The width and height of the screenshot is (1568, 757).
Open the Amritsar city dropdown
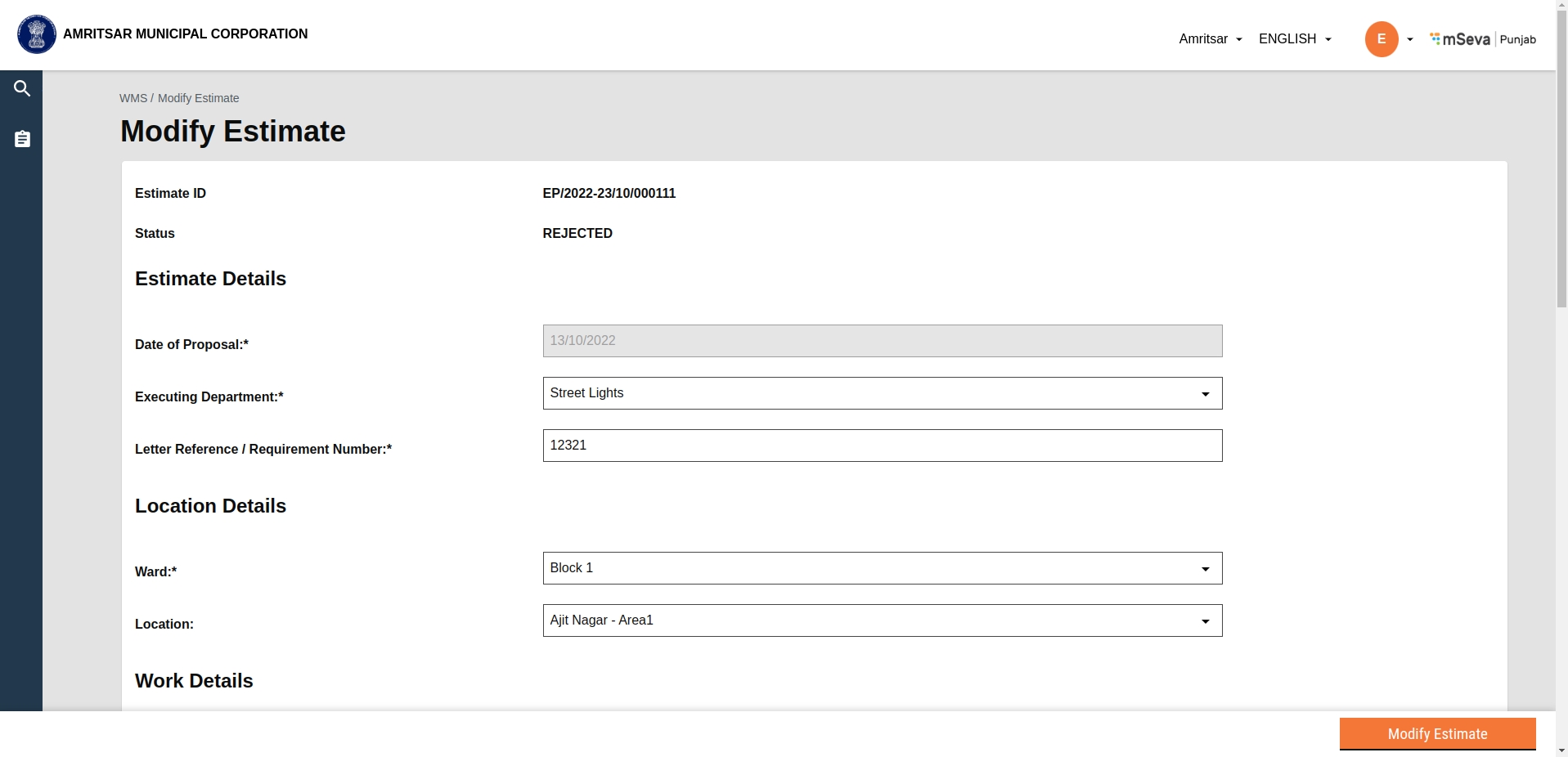pos(1210,39)
